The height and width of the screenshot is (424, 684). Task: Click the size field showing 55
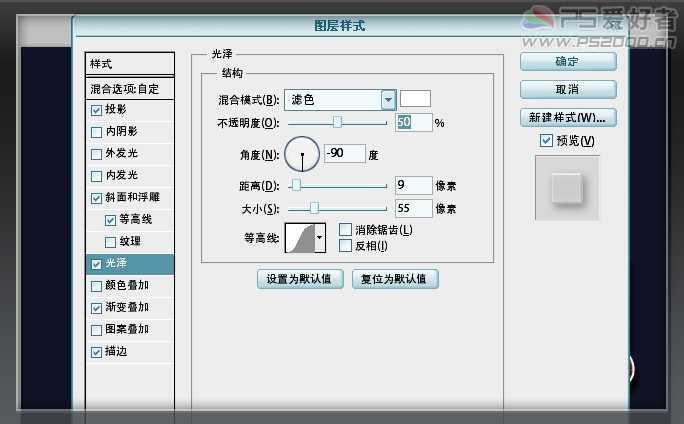[x=414, y=209]
